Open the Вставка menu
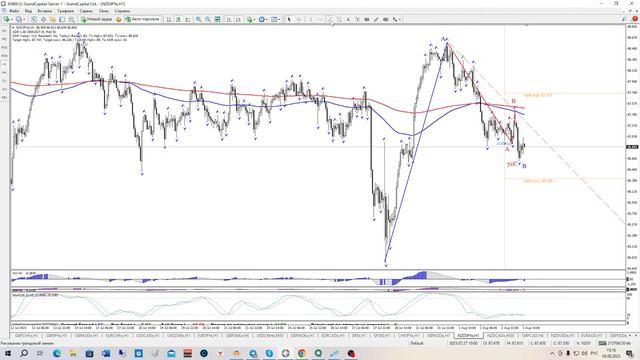Viewport: 640px width, 360px height. coord(44,11)
